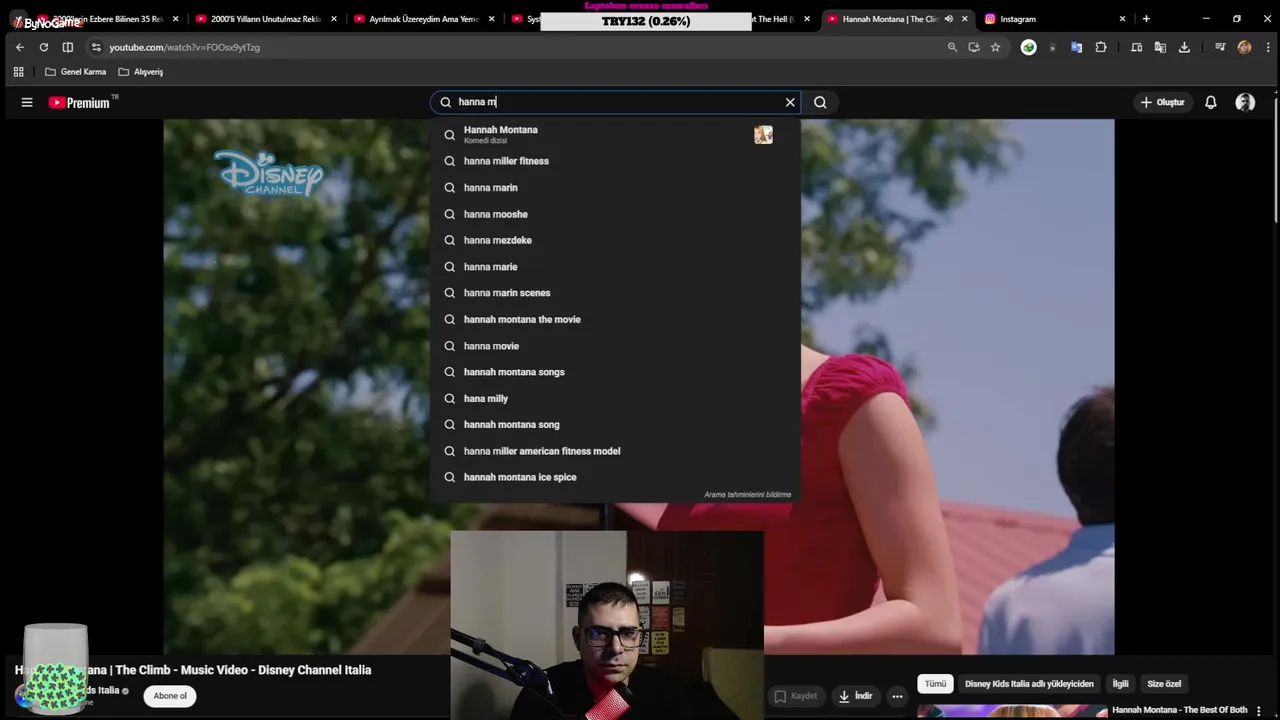Viewport: 1280px width, 720px height.
Task: Close the Instagram tab
Action: click(1122, 19)
